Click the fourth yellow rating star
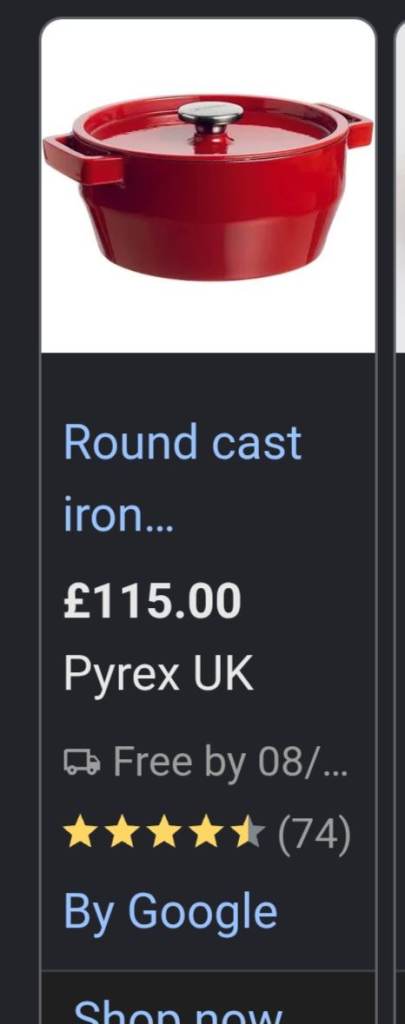The height and width of the screenshot is (1024, 405). 207,834
